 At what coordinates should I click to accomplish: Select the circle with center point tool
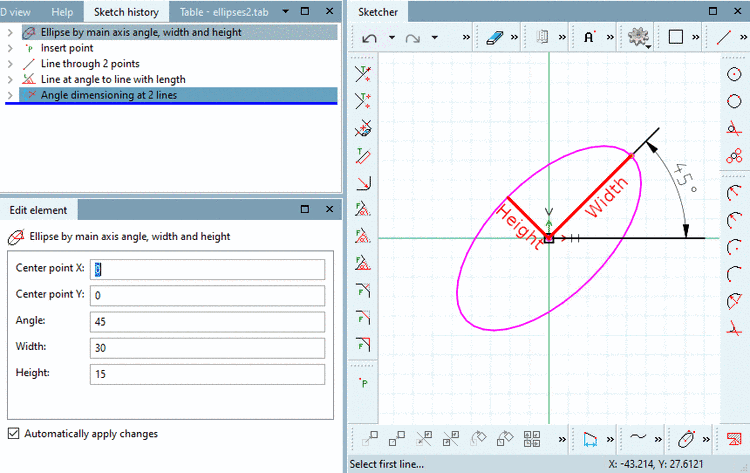pos(734,74)
